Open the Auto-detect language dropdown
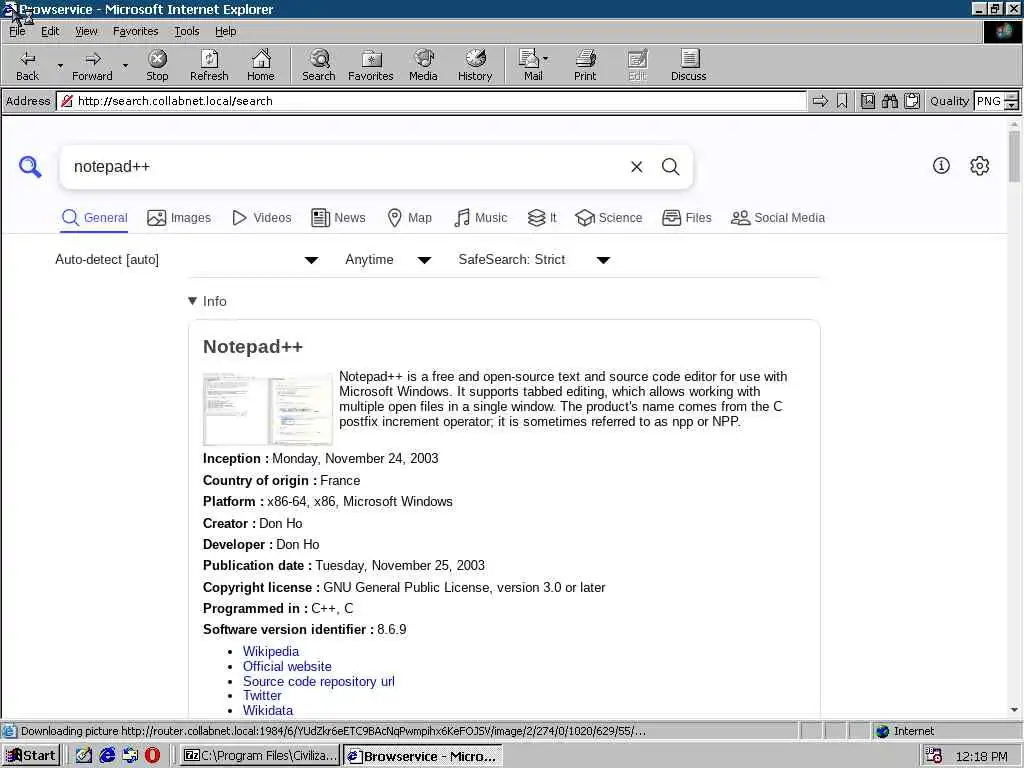 click(x=187, y=260)
